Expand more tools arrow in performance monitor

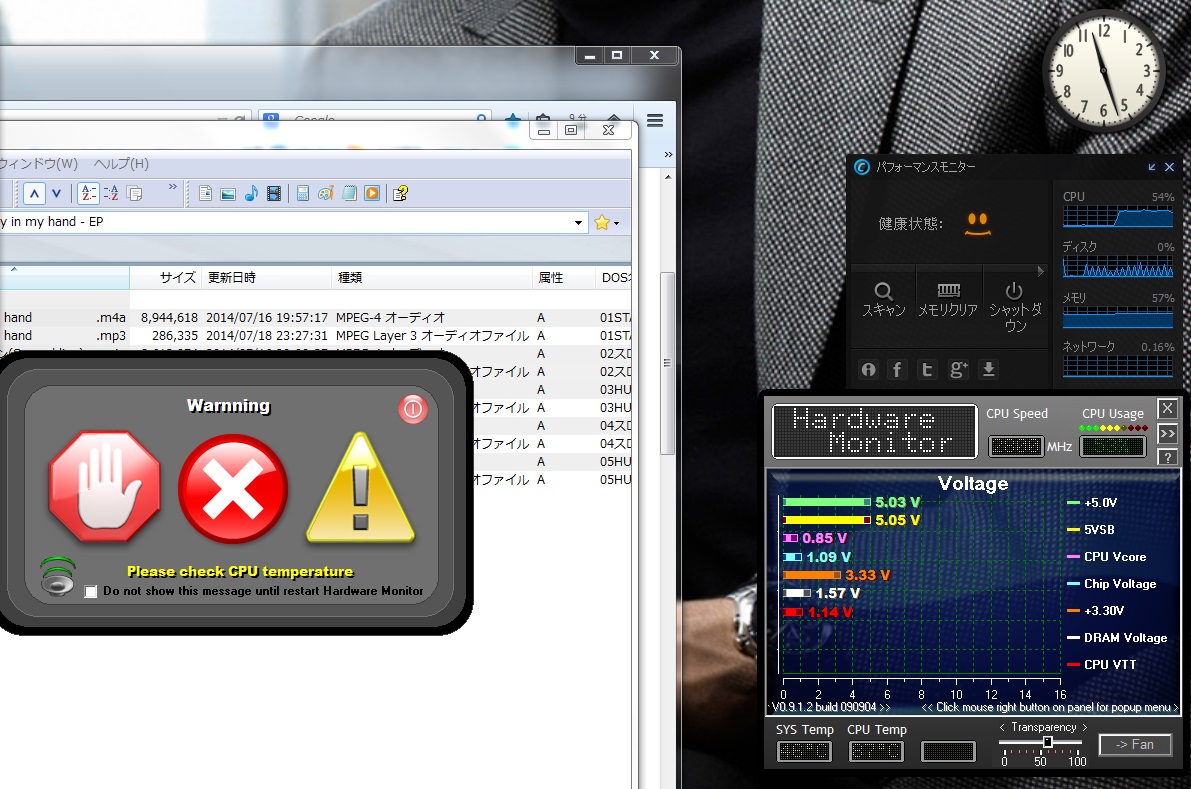(1040, 271)
